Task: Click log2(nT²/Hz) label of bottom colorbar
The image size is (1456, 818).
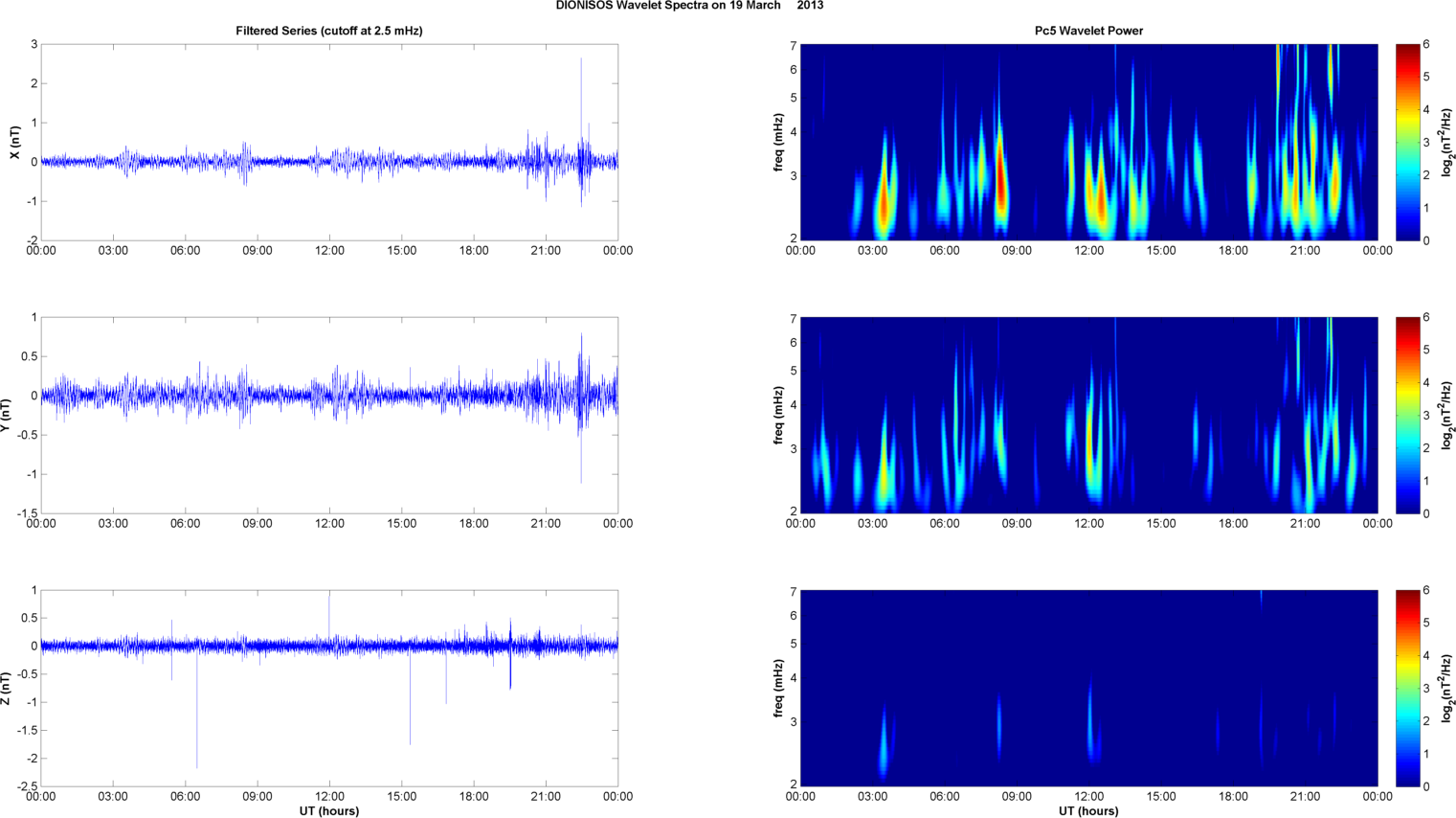Action: pos(1448,688)
